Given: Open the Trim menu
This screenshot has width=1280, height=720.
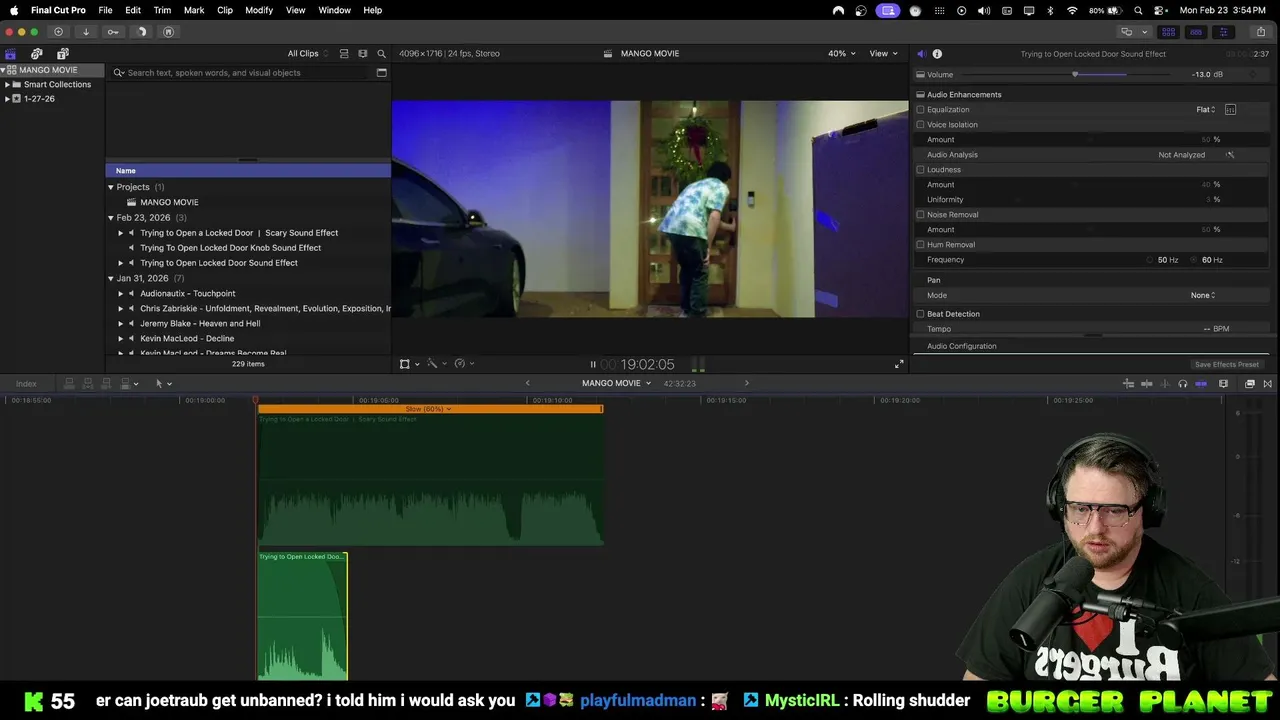Looking at the screenshot, I should (x=162, y=10).
